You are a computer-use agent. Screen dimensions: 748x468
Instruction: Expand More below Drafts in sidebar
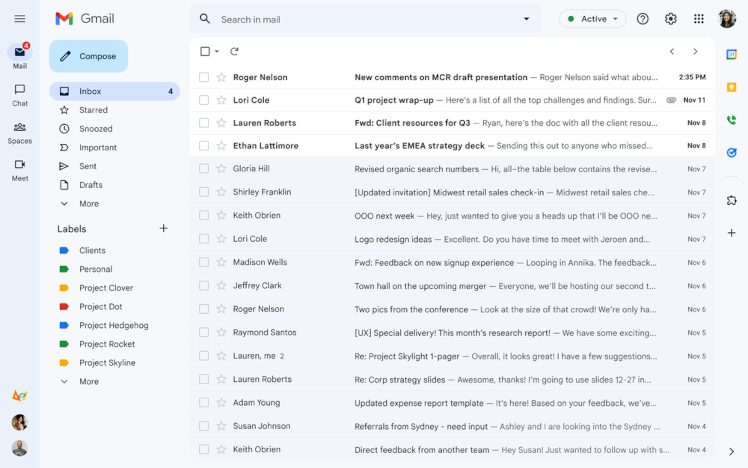[89, 204]
